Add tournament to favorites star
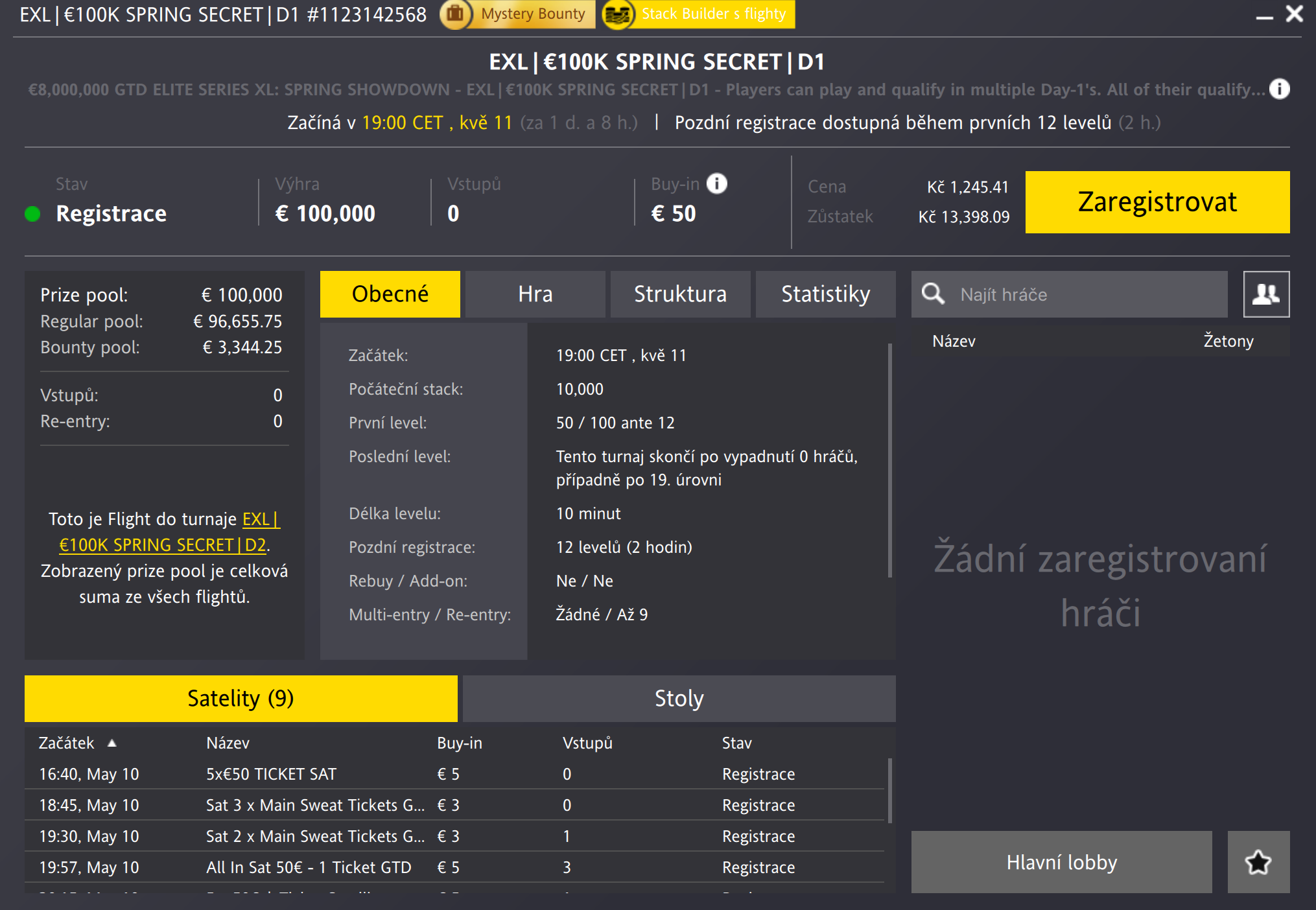Image resolution: width=1316 pixels, height=910 pixels. [1258, 862]
